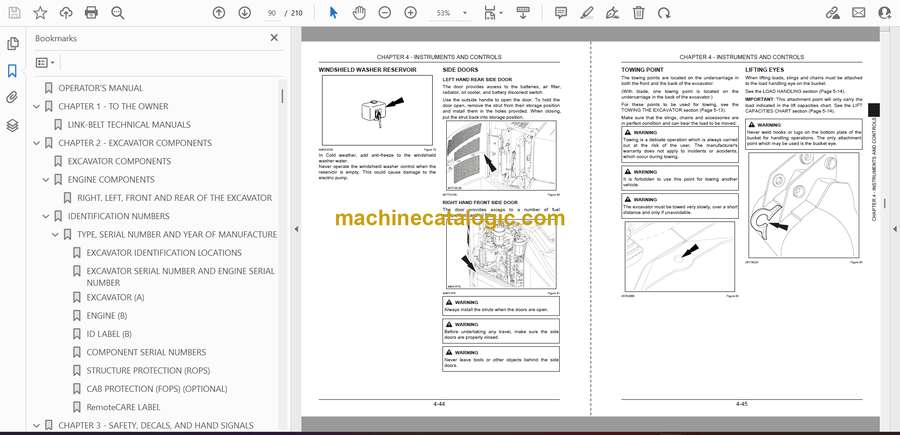Image resolution: width=900 pixels, height=435 pixels.
Task: Collapse the CHAPTER 1 - TO THE OWNER bookmark
Action: (37, 106)
